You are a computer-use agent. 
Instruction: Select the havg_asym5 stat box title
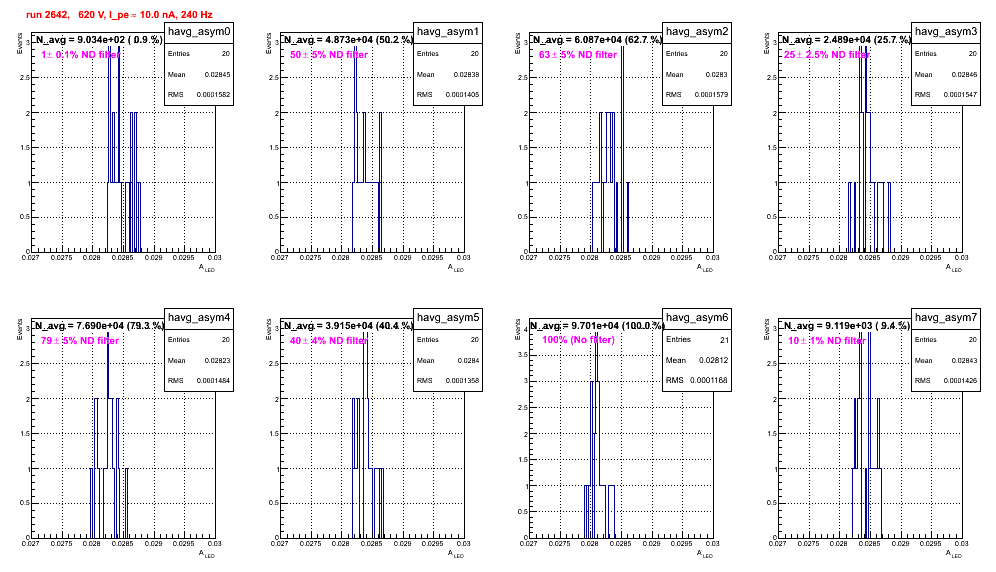pos(448,318)
